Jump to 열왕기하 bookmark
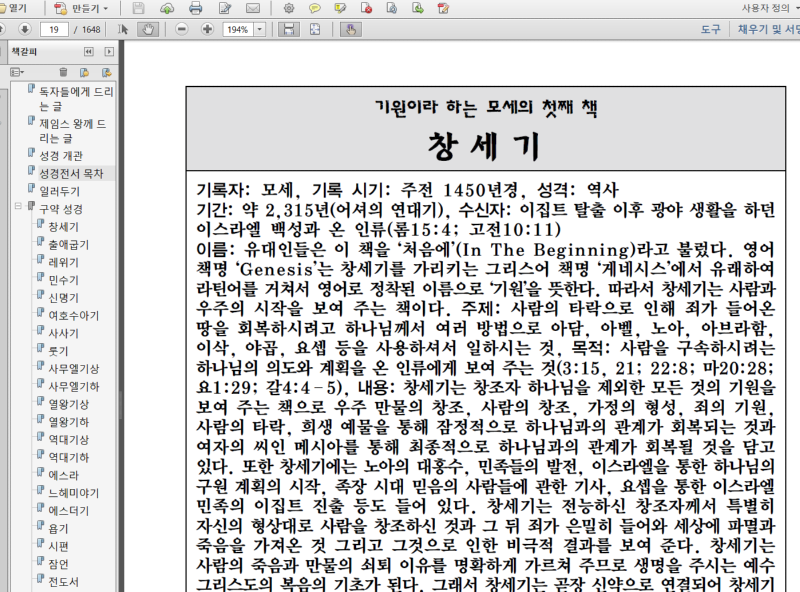 [x=68, y=422]
